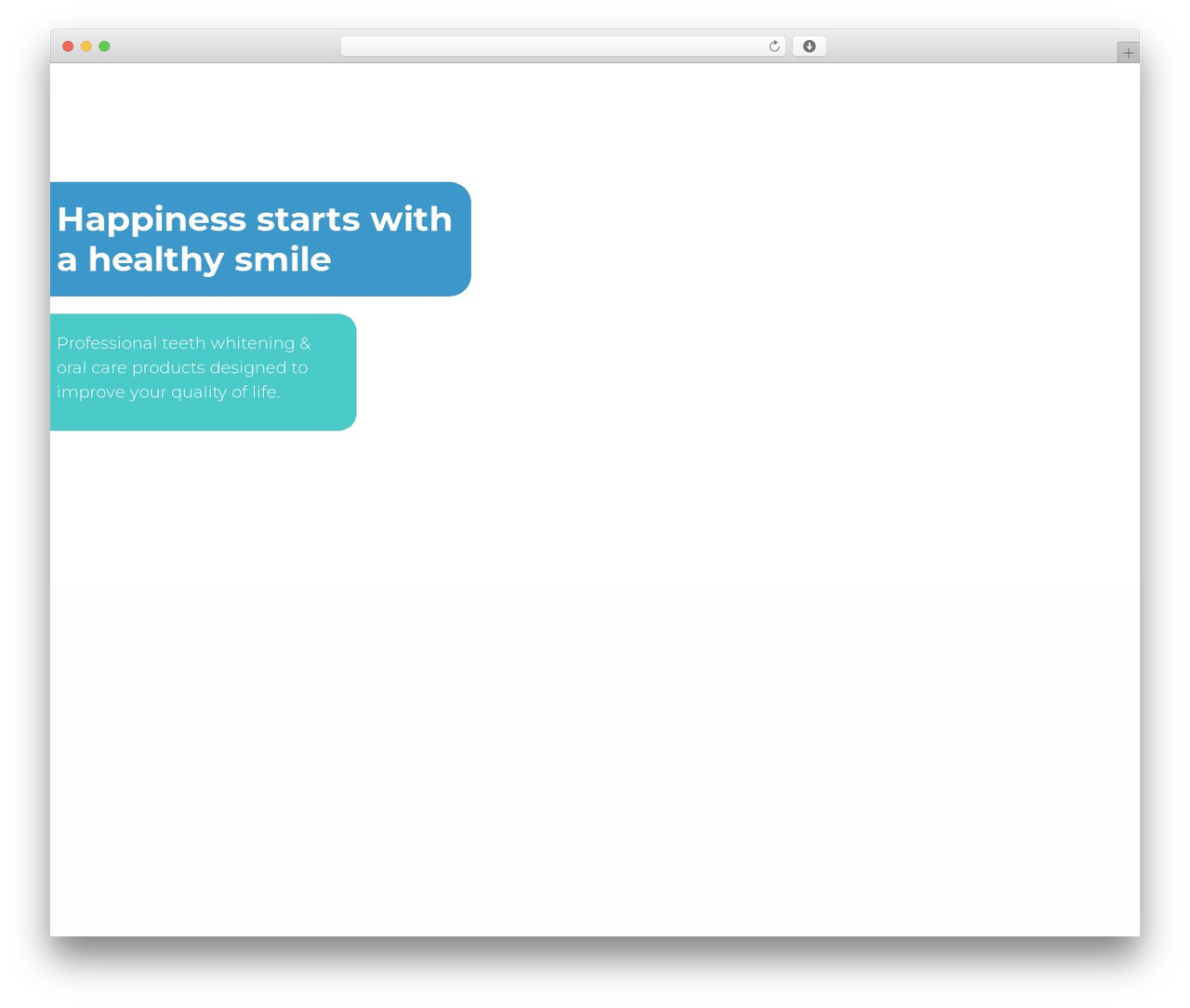Select the 'Professional teeth whitening' paragraph text
The height and width of the screenshot is (1008, 1190).
184,367
